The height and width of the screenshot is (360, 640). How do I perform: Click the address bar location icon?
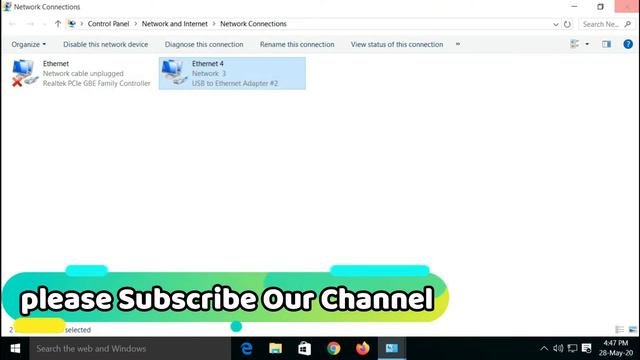click(x=72, y=24)
